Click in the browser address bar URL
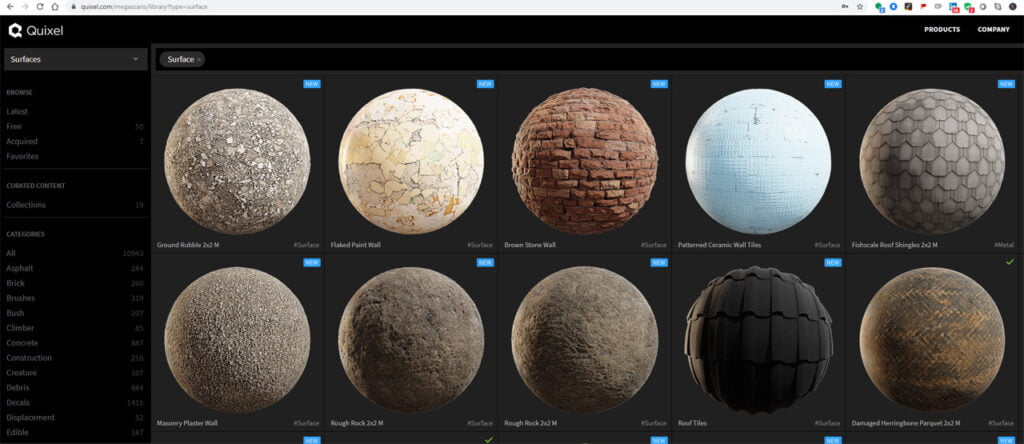The image size is (1024, 444). coord(144,7)
